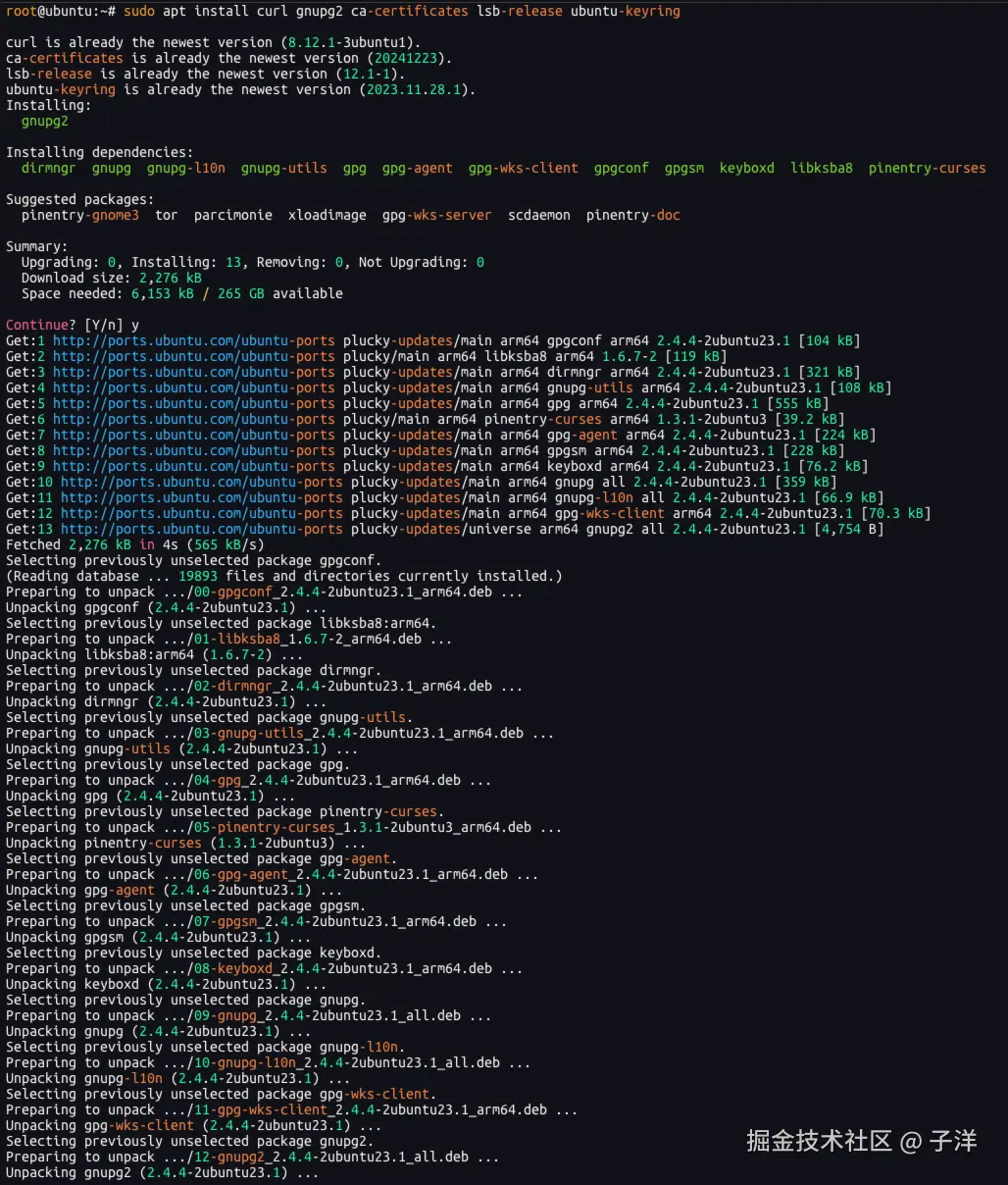
Task: Select the 'lsb-release is already the newest' line
Action: (x=206, y=75)
